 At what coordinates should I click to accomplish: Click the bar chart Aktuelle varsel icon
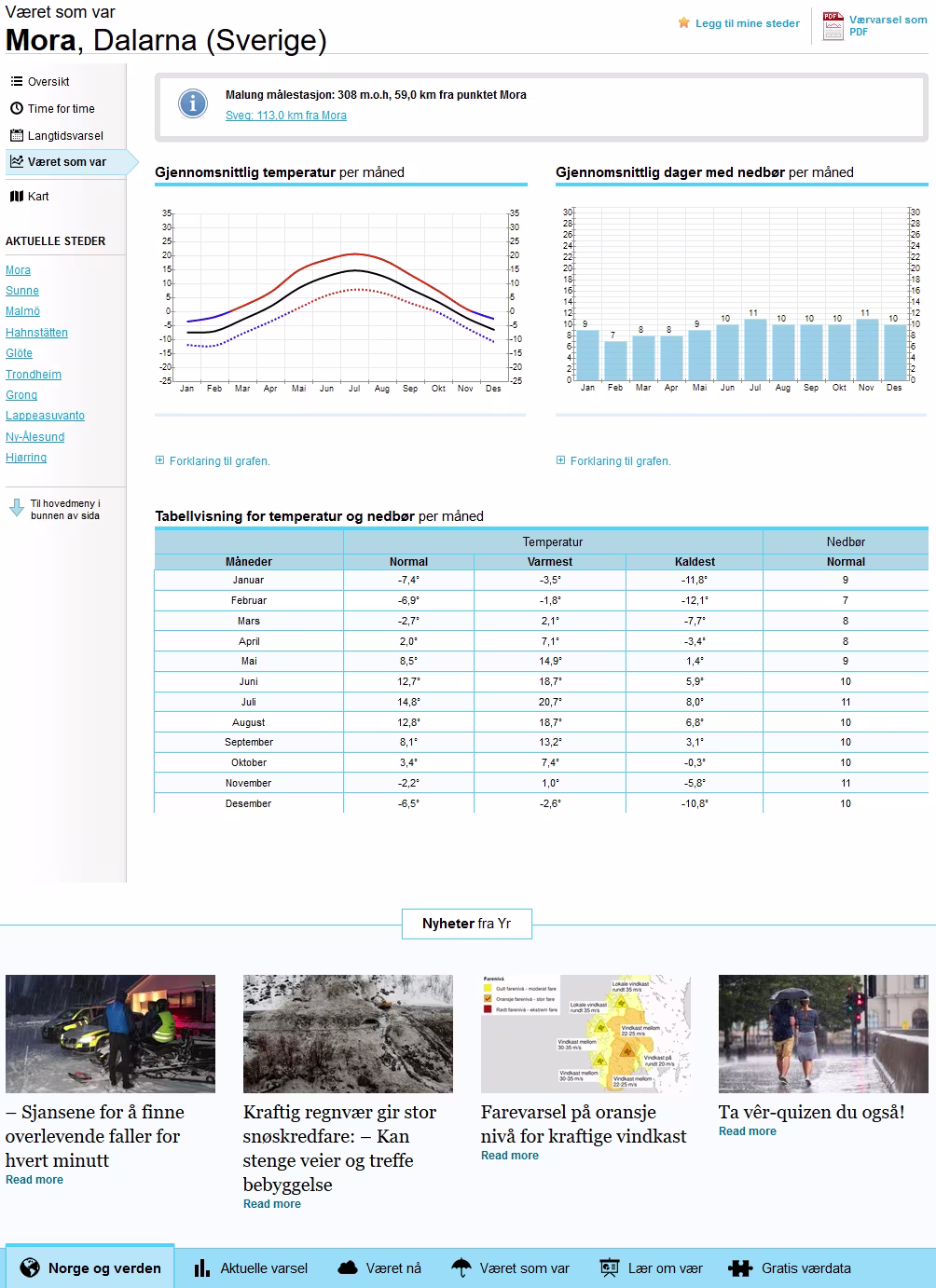click(x=201, y=1267)
